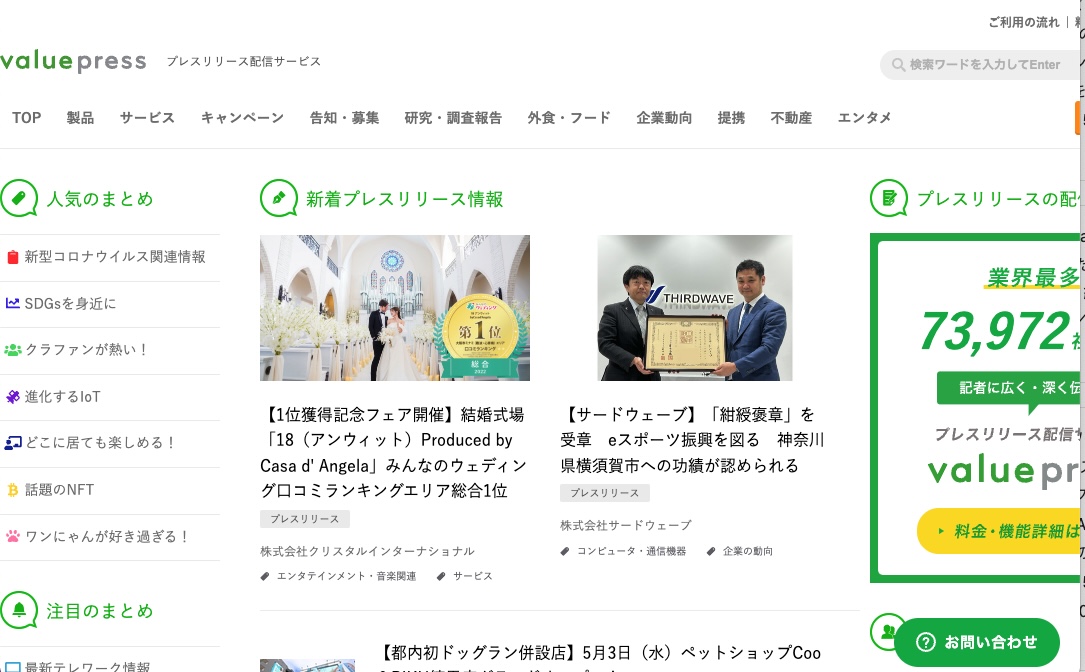Open the ご利用の流れ link at top right
Viewport: 1085px width, 672px height.
point(1025,21)
